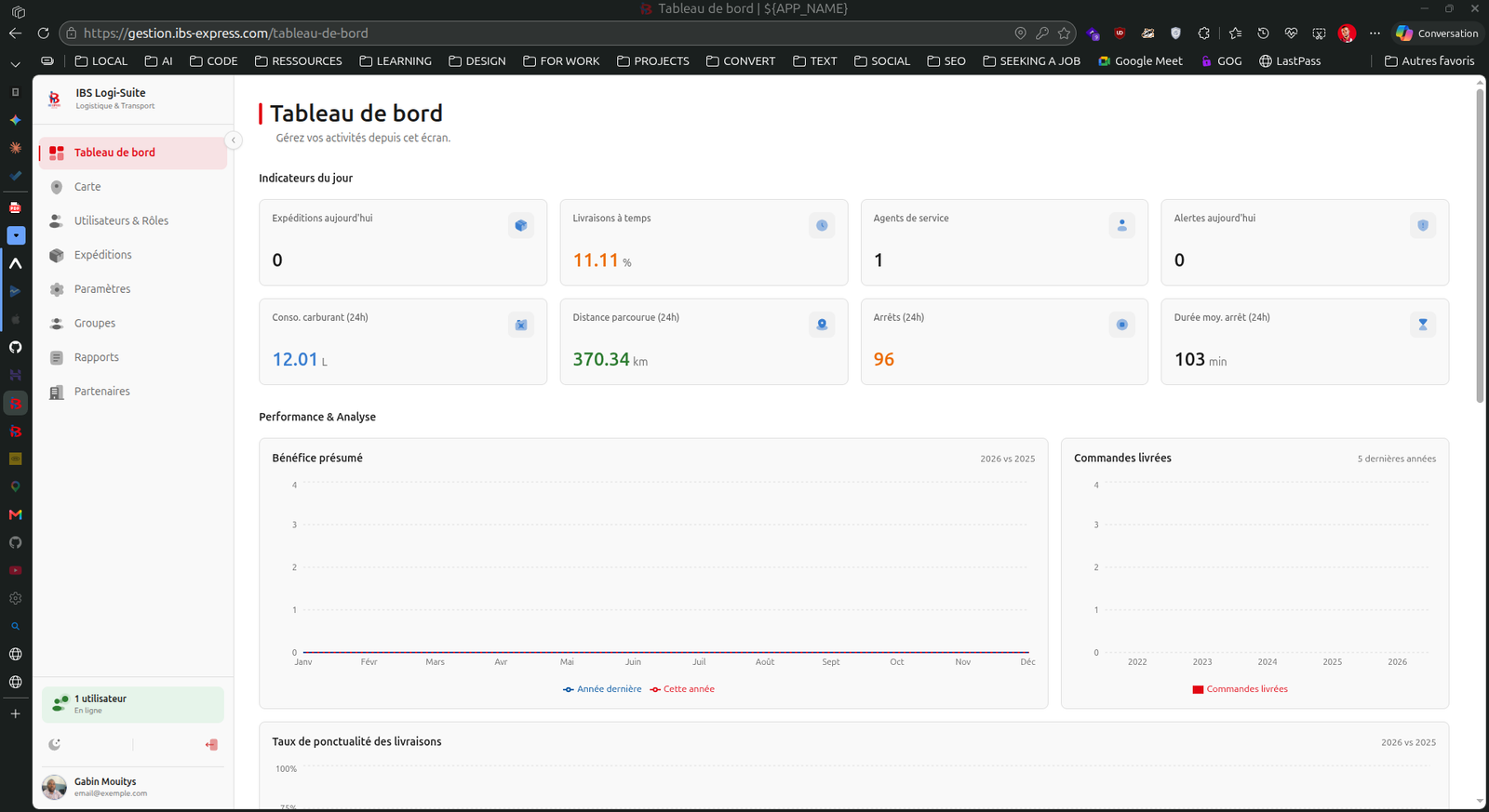
Task: Go to Utilisateurs & Rôles
Action: (133, 221)
